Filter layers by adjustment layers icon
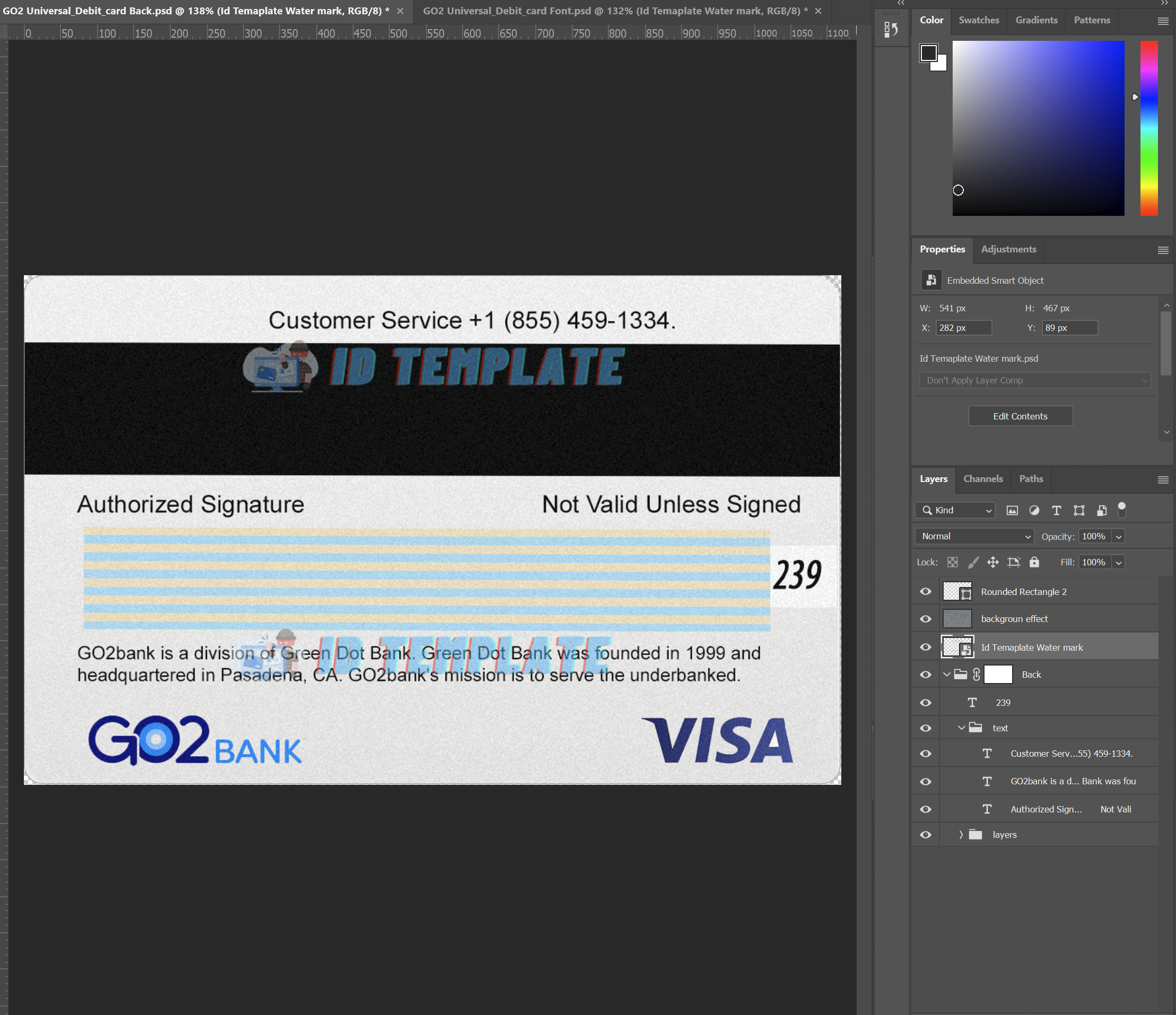The width and height of the screenshot is (1176, 1015). [x=1034, y=511]
